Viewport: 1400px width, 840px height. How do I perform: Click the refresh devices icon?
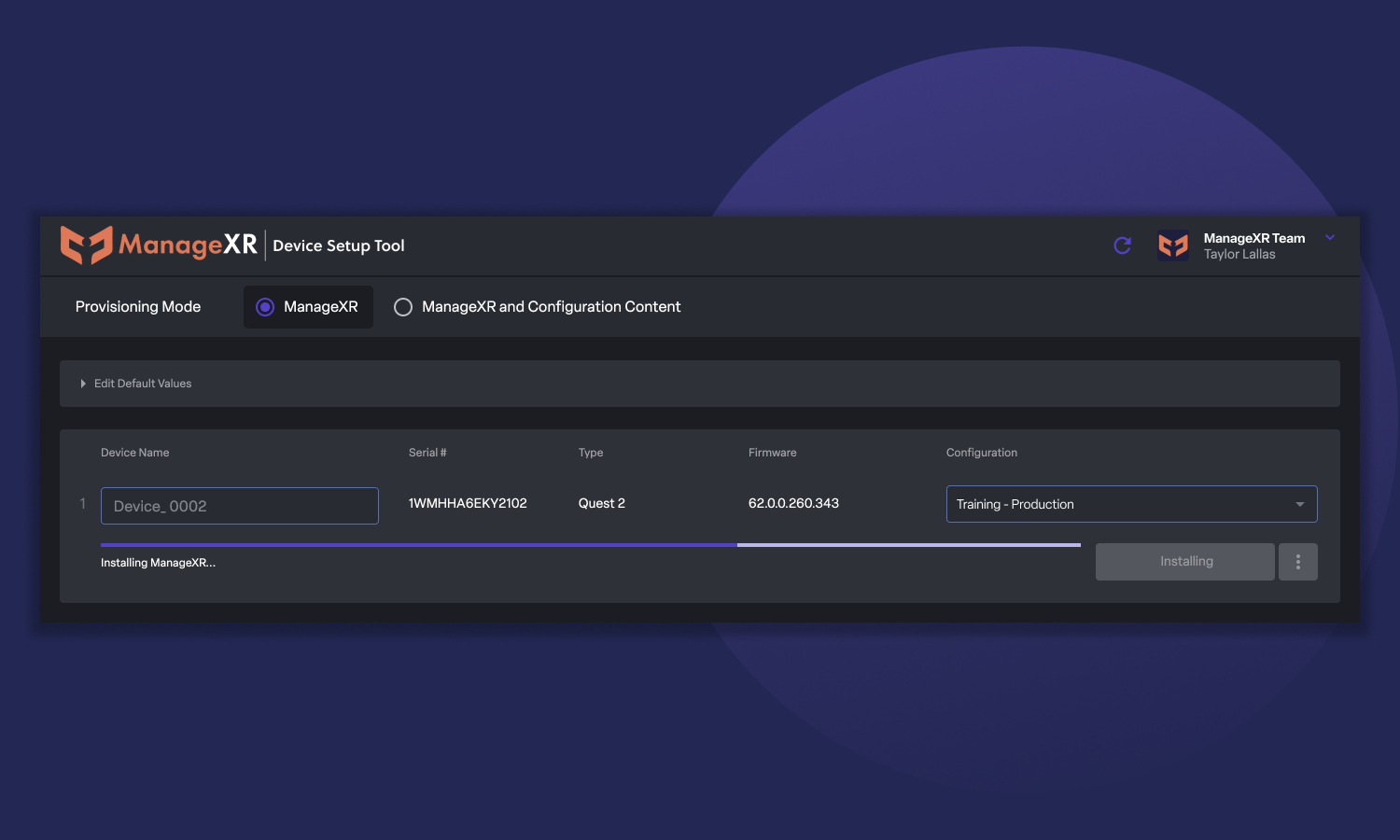pyautogui.click(x=1123, y=245)
